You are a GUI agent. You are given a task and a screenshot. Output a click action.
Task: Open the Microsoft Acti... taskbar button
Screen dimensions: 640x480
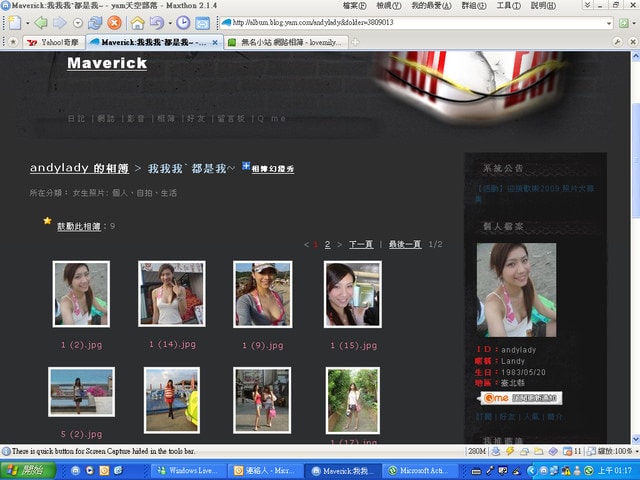422,471
